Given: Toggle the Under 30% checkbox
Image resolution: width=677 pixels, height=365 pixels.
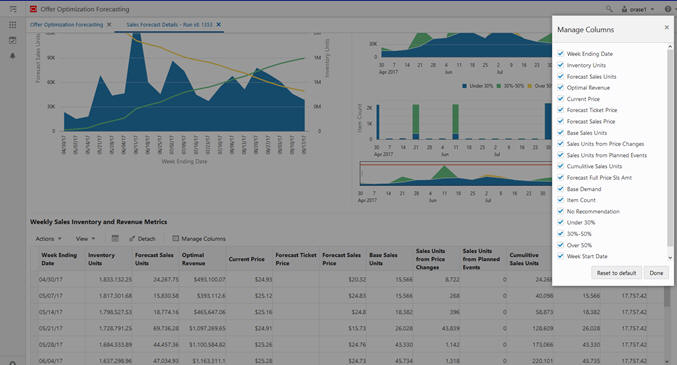Looking at the screenshot, I should pos(560,222).
